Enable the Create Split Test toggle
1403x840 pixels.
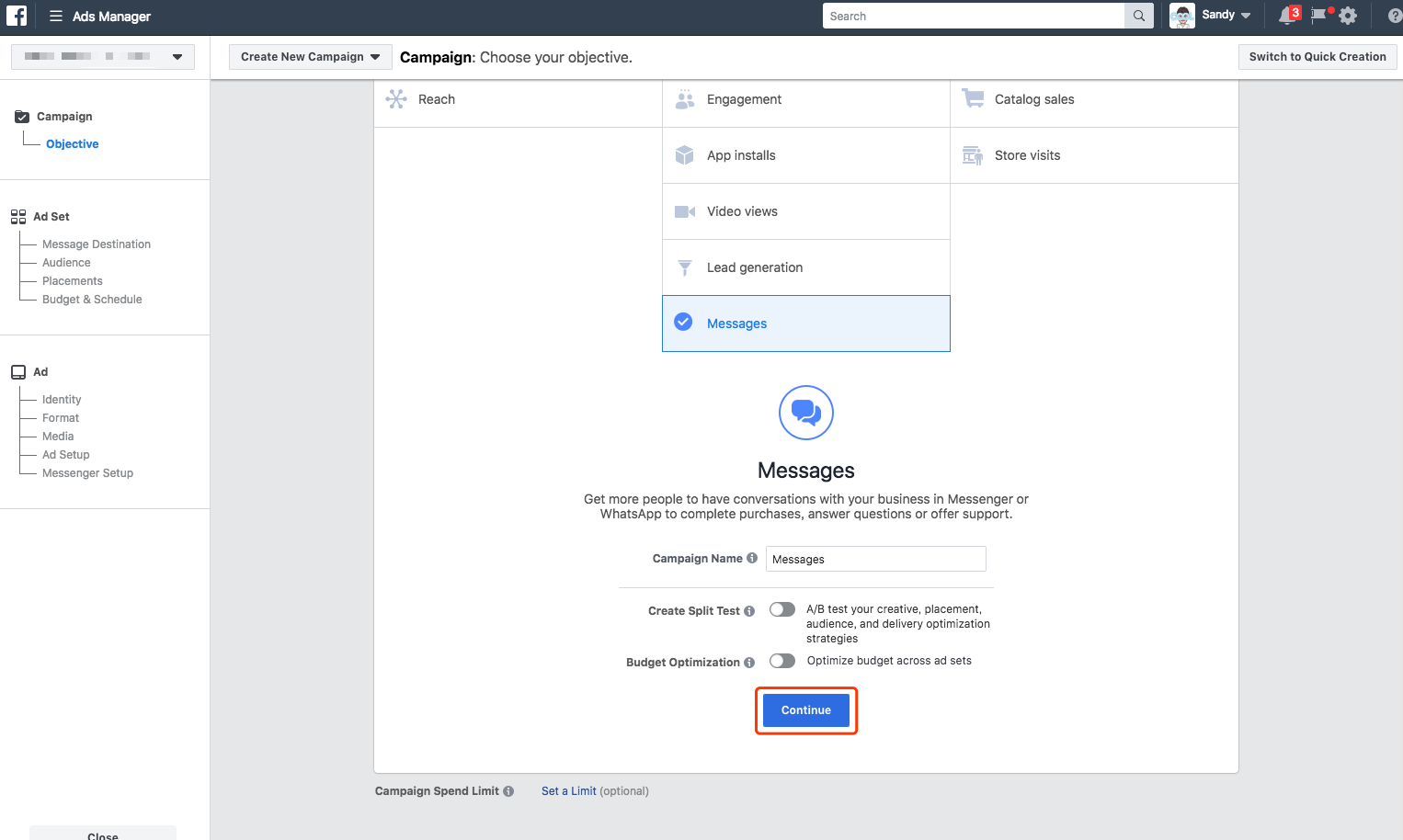coord(782,609)
